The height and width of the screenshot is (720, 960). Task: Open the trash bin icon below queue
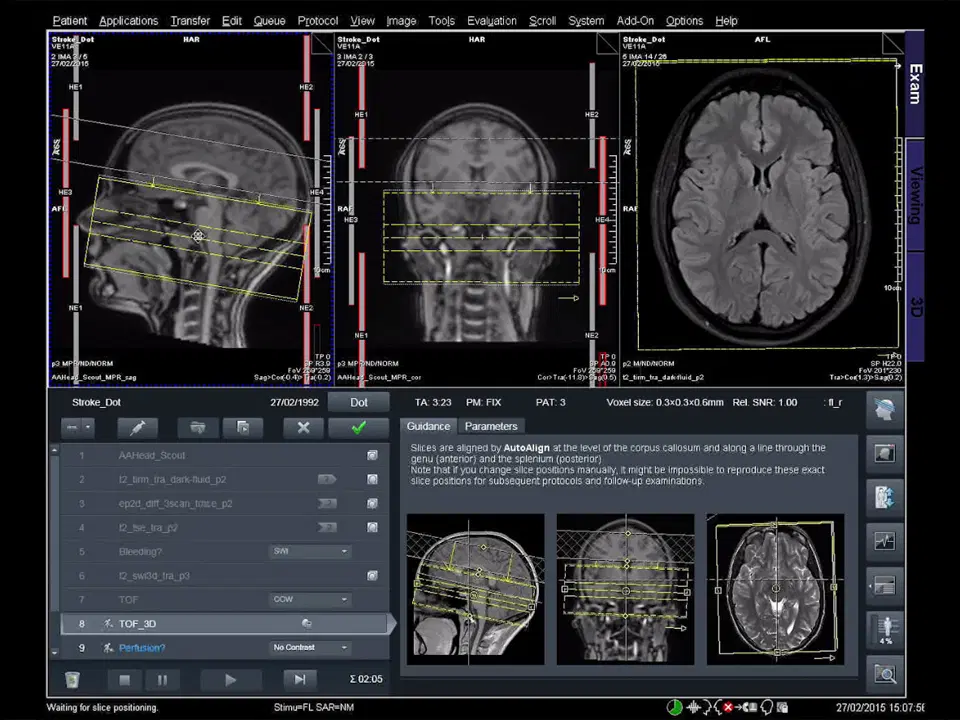pos(72,680)
